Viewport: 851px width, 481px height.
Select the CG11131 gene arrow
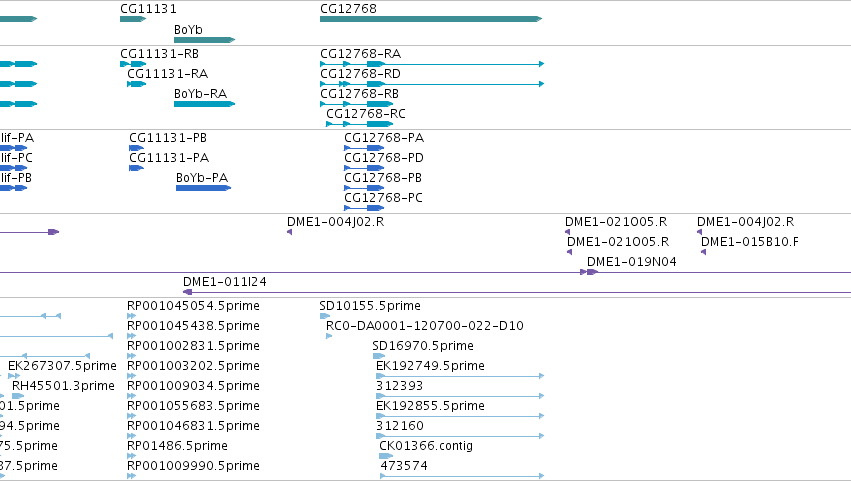(x=133, y=19)
